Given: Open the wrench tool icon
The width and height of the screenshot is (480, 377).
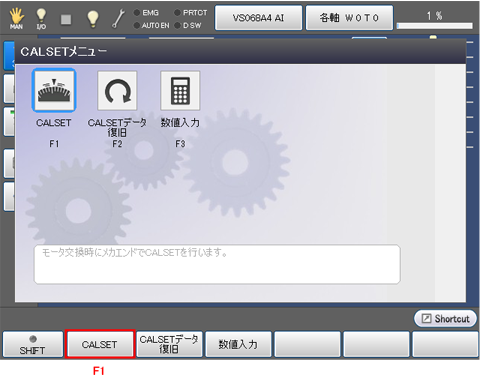Looking at the screenshot, I should pyautogui.click(x=118, y=19).
